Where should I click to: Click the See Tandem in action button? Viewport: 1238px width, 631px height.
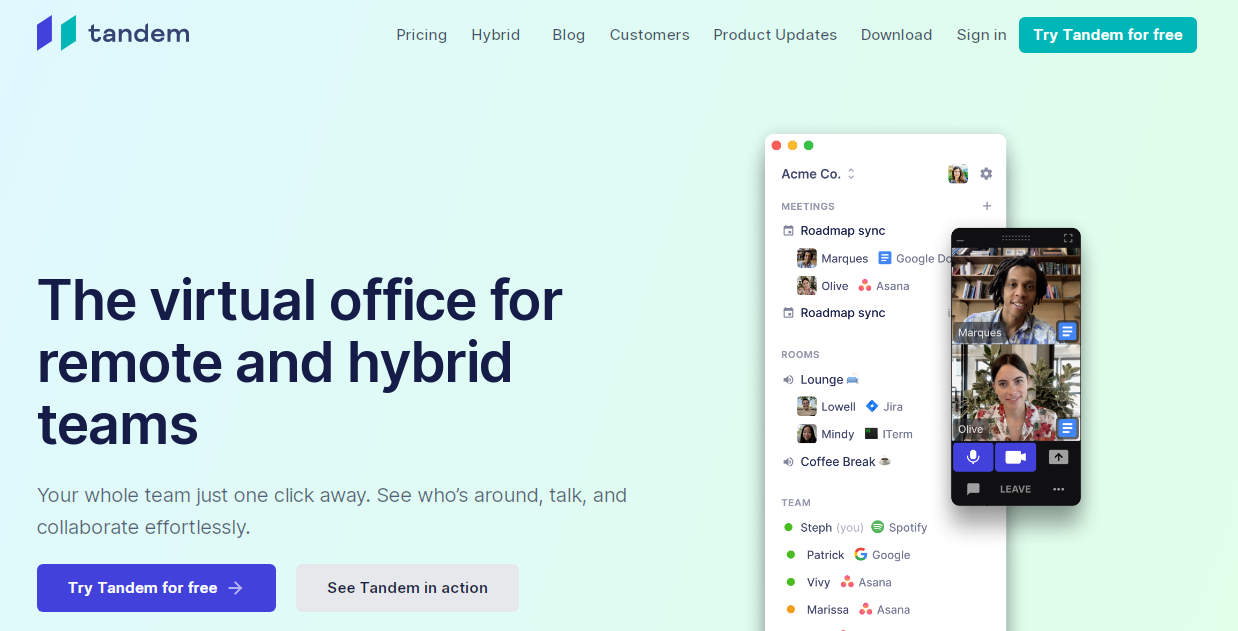[407, 588]
